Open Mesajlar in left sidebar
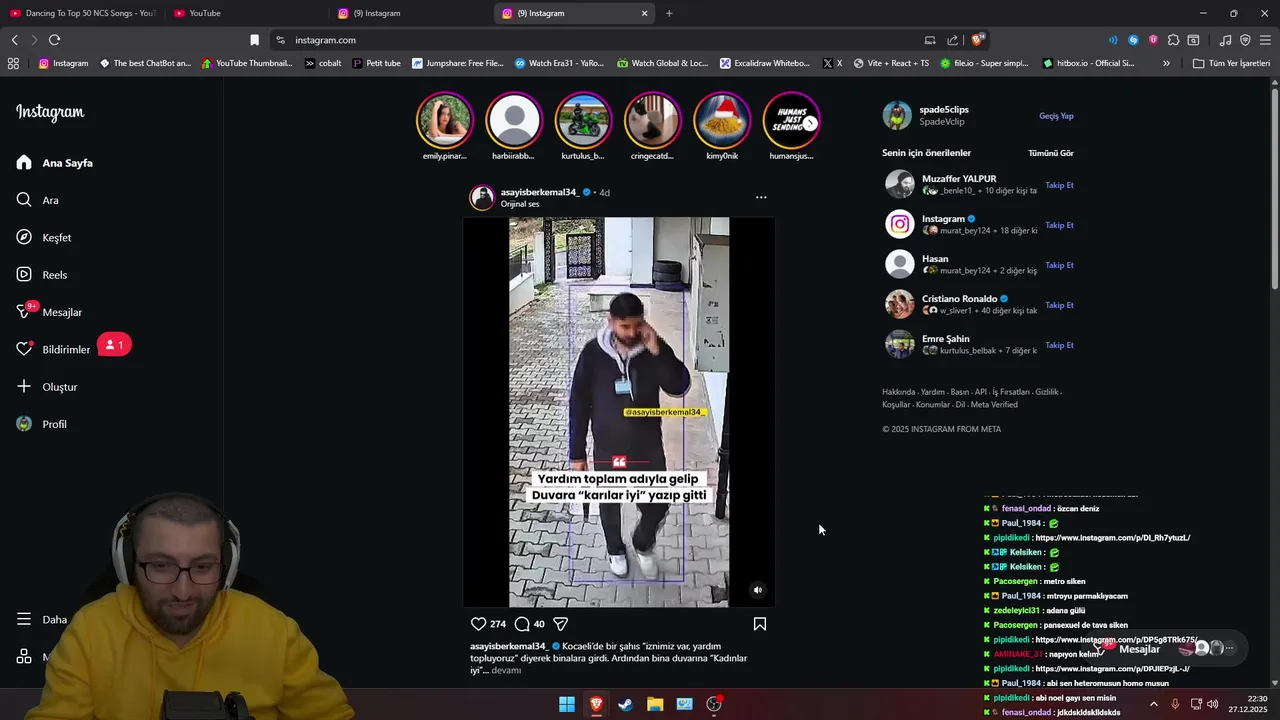The height and width of the screenshot is (720, 1280). [x=49, y=312]
